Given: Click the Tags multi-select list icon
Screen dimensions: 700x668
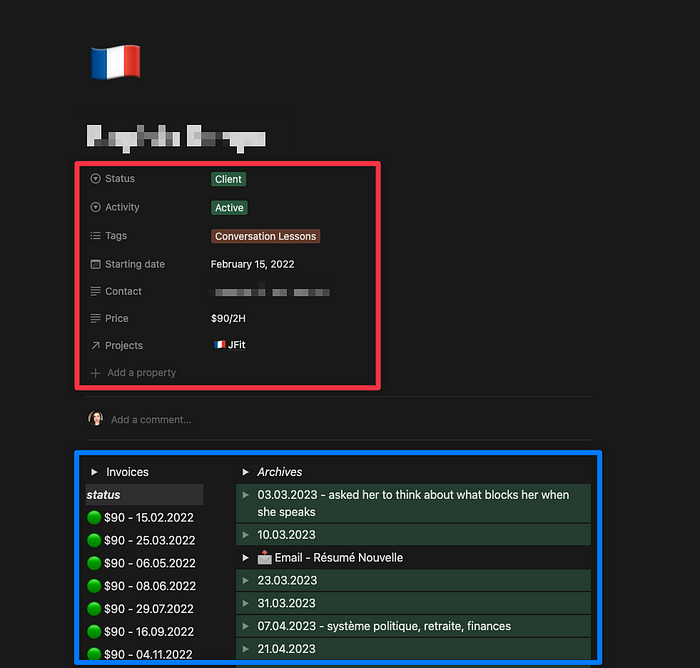Looking at the screenshot, I should [95, 235].
